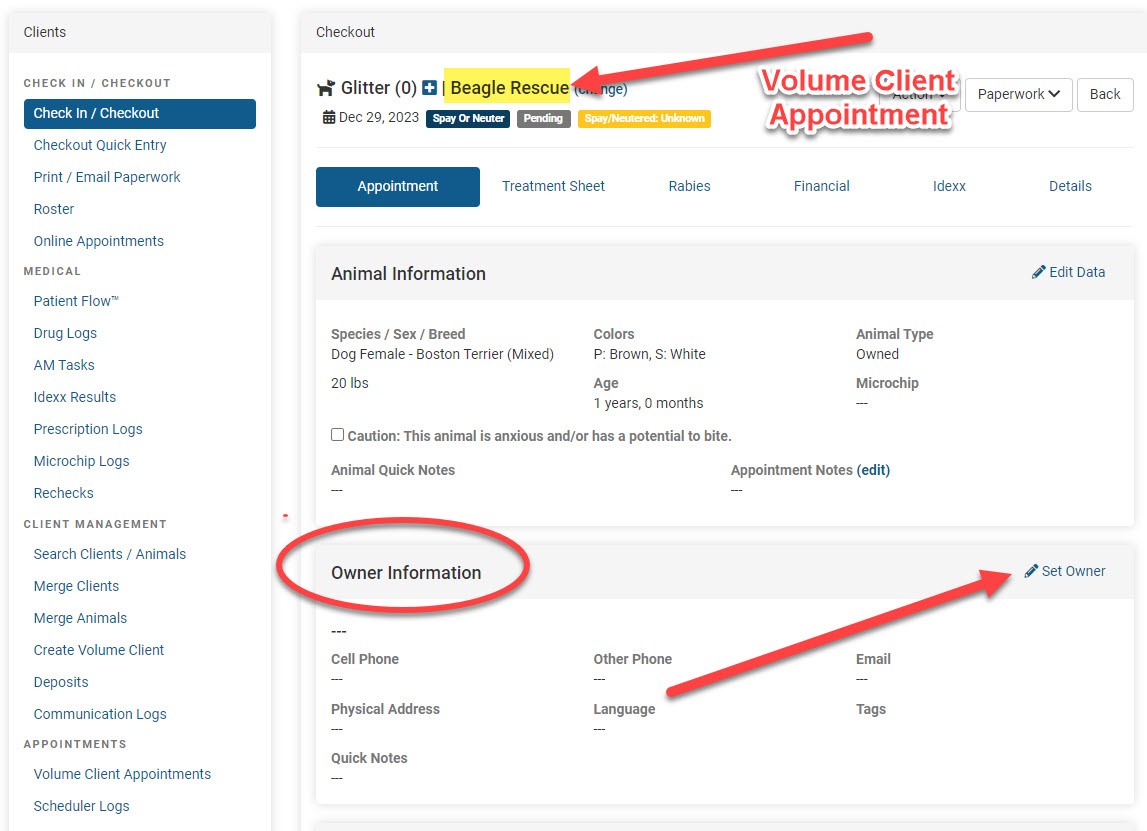Click the dog icon beside Glitter
1147x831 pixels.
(x=326, y=89)
